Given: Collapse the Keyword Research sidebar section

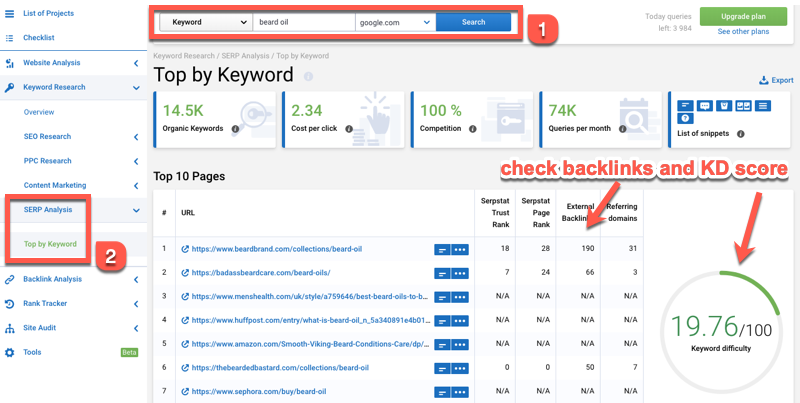Looking at the screenshot, I should click(x=136, y=88).
